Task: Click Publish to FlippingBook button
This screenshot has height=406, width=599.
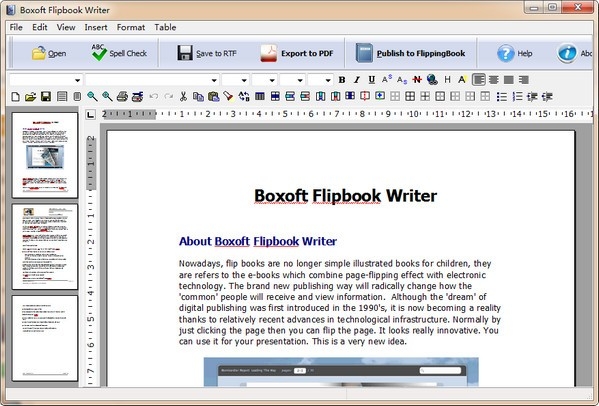Action: click(x=410, y=53)
